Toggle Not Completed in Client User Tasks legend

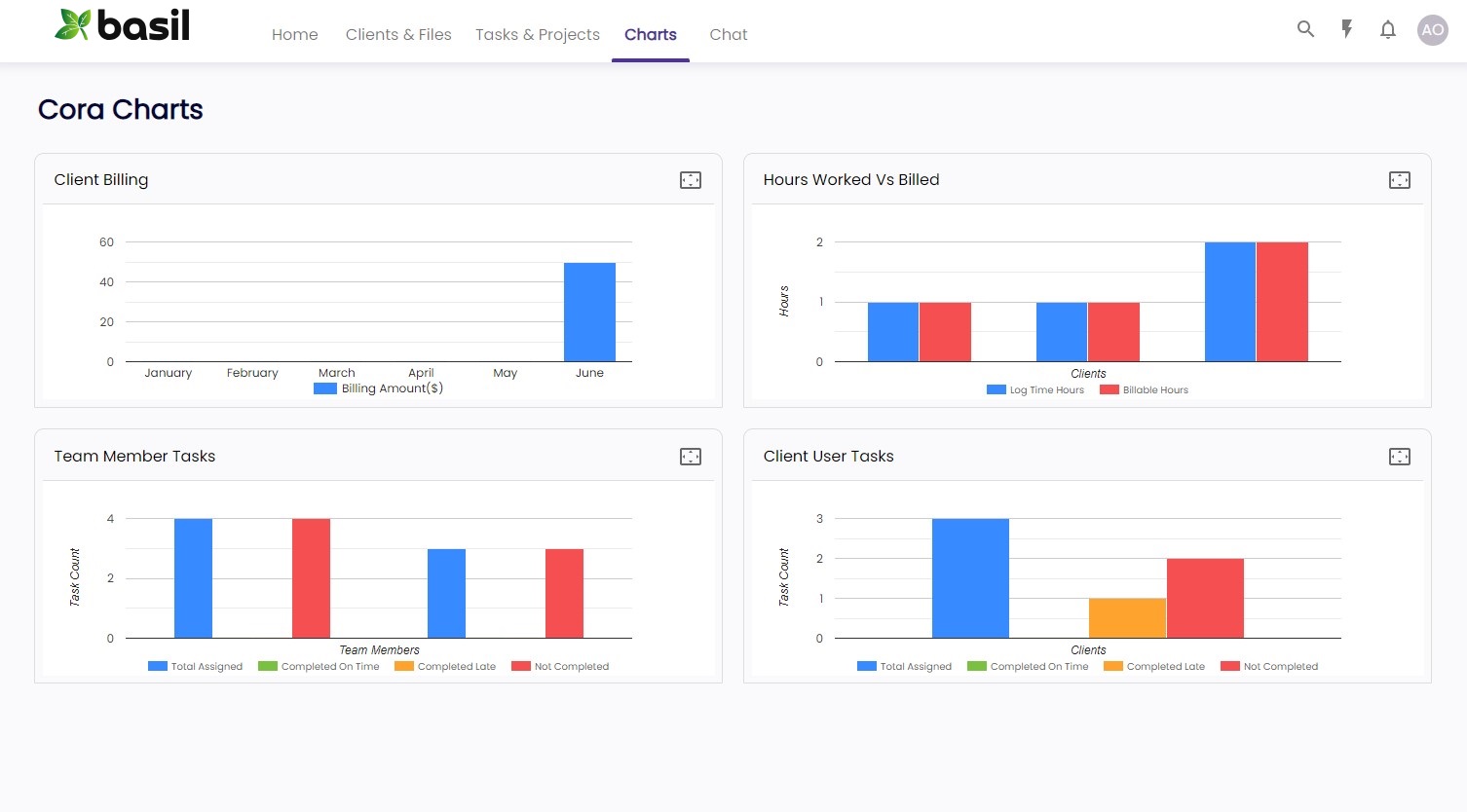pyautogui.click(x=1269, y=667)
